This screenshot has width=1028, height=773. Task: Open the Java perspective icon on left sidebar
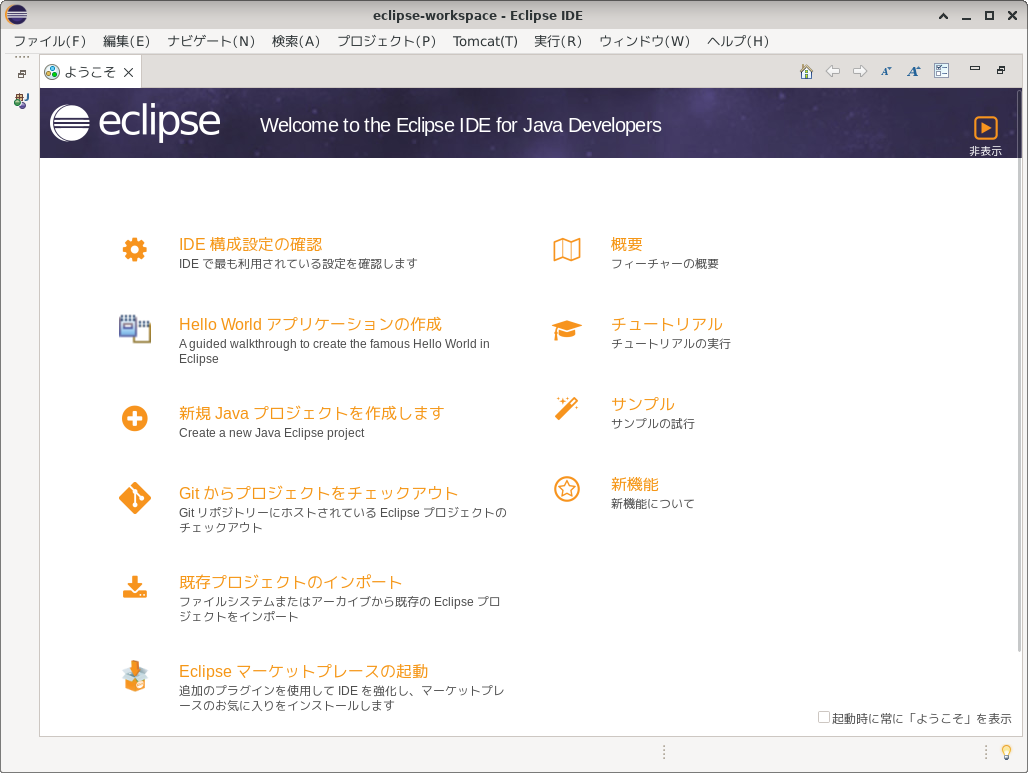(x=22, y=100)
